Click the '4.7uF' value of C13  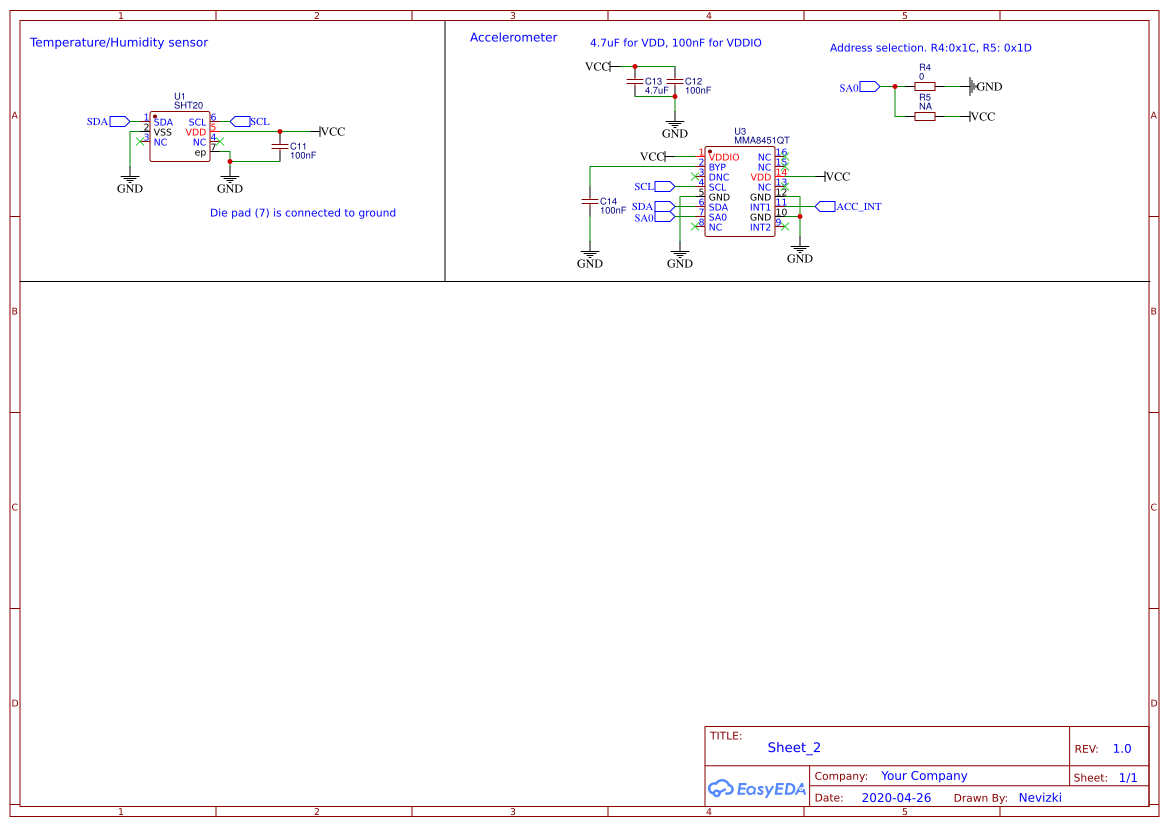coord(656,90)
